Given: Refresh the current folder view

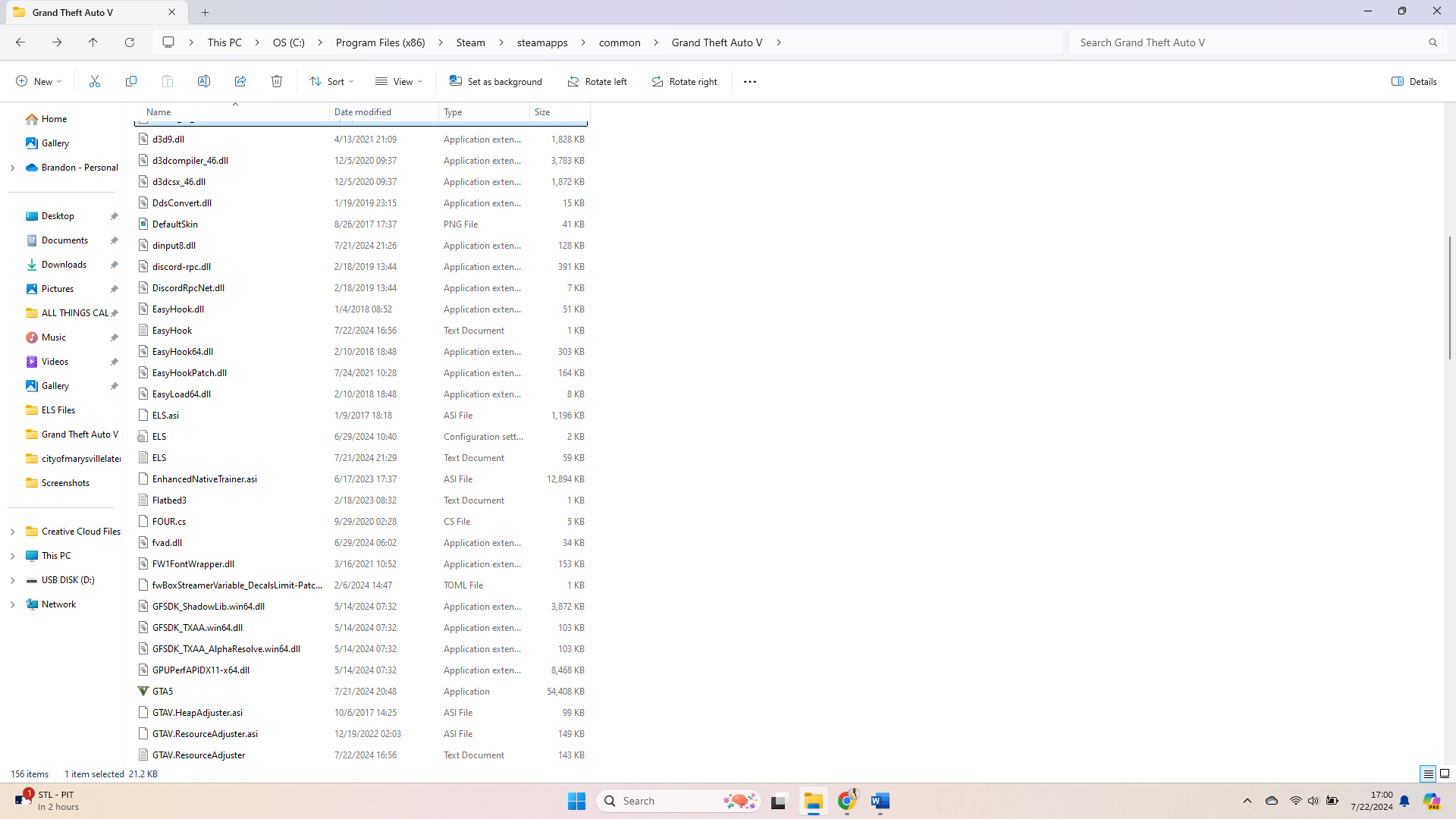Looking at the screenshot, I should pyautogui.click(x=130, y=42).
